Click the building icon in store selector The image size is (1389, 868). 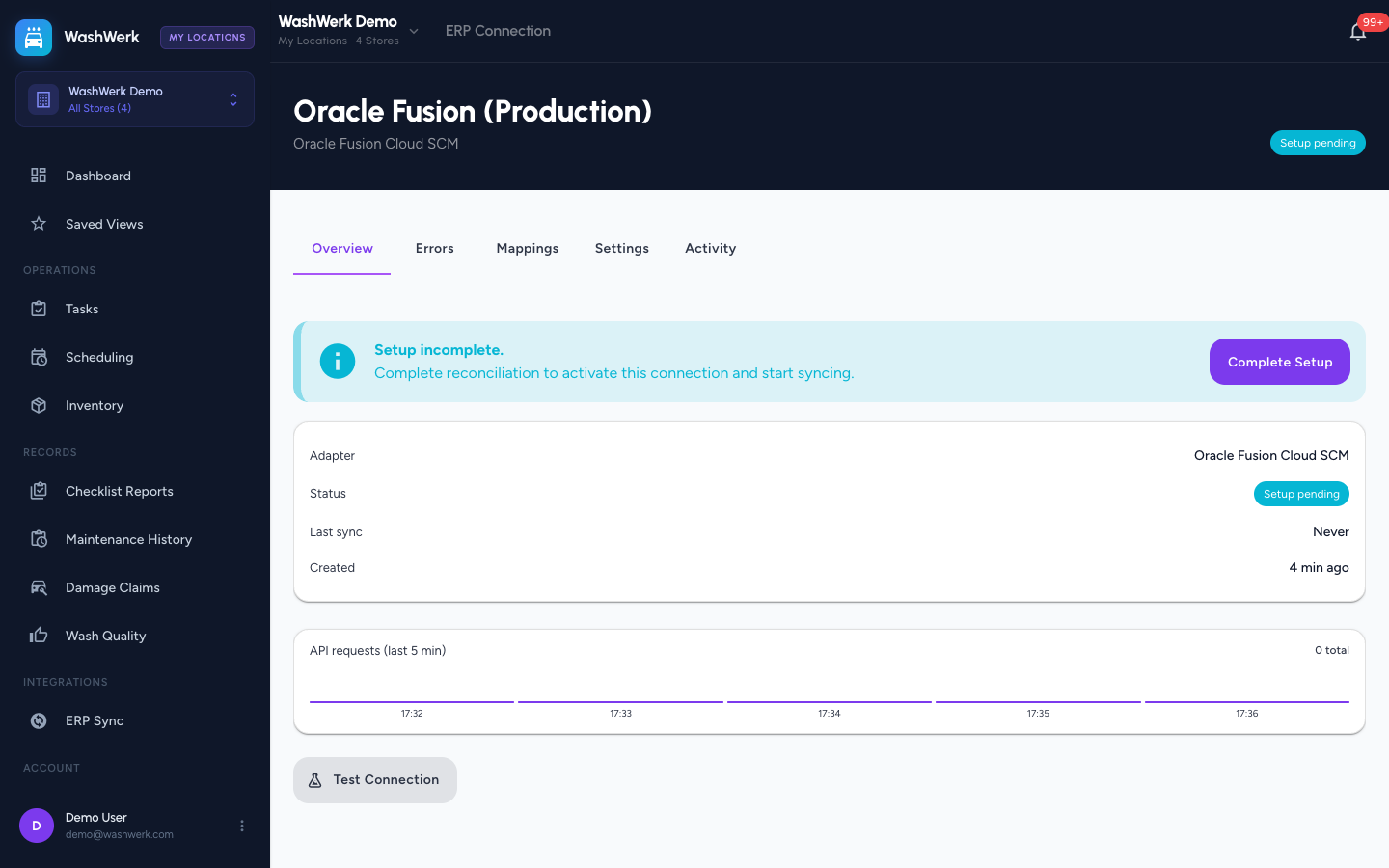(43, 99)
